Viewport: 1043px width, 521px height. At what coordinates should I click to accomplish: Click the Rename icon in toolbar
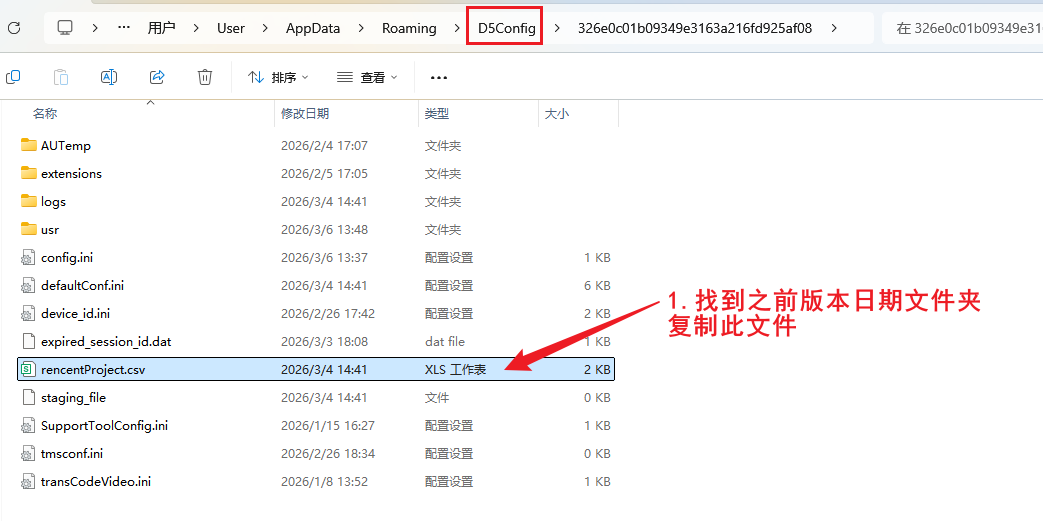click(109, 77)
